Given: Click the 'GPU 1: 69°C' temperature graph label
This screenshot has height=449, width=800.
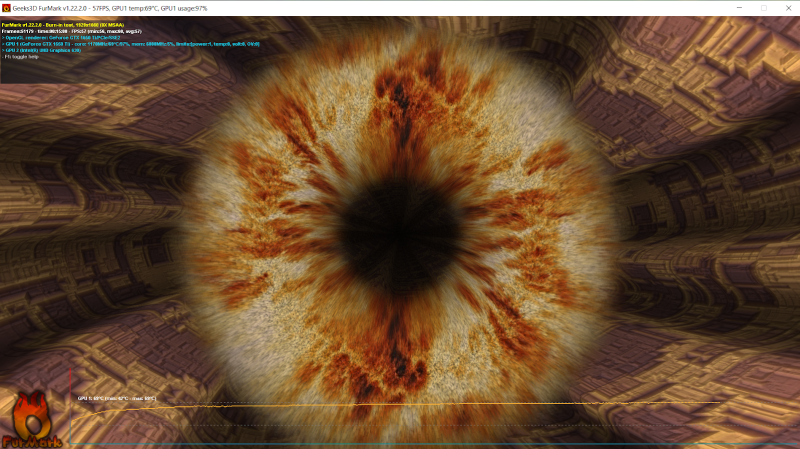Looking at the screenshot, I should [x=117, y=398].
